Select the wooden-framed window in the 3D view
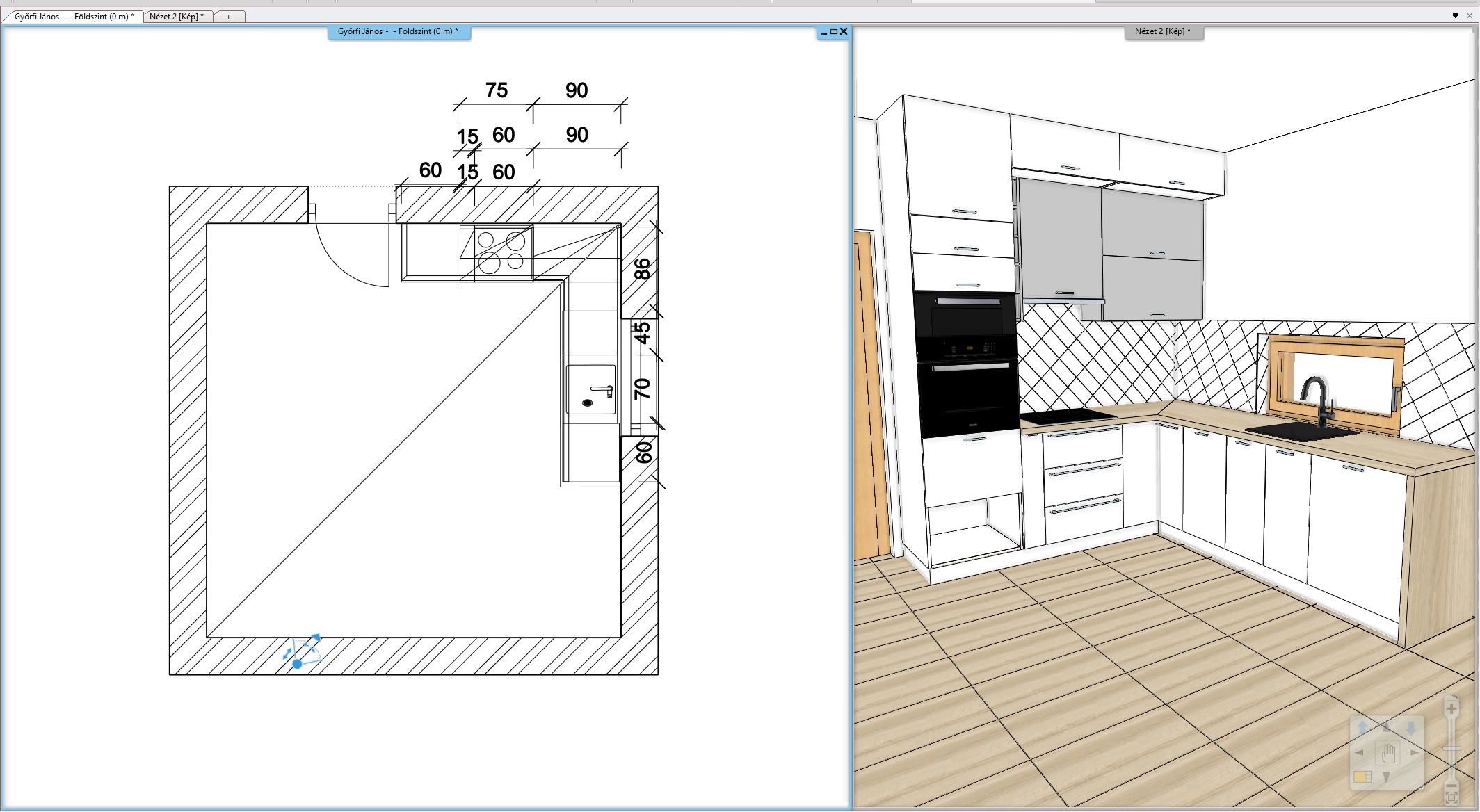This screenshot has height=812, width=1480. (x=1335, y=384)
